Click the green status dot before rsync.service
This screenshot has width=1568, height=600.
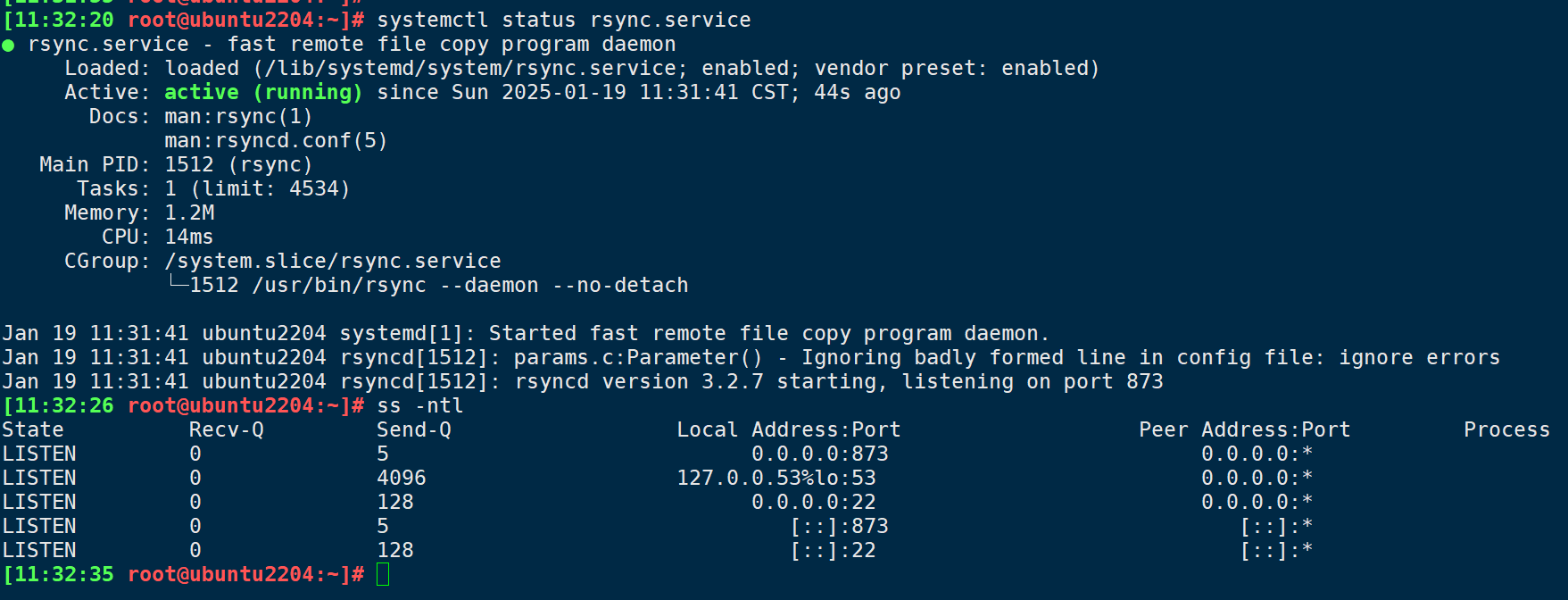[8, 46]
